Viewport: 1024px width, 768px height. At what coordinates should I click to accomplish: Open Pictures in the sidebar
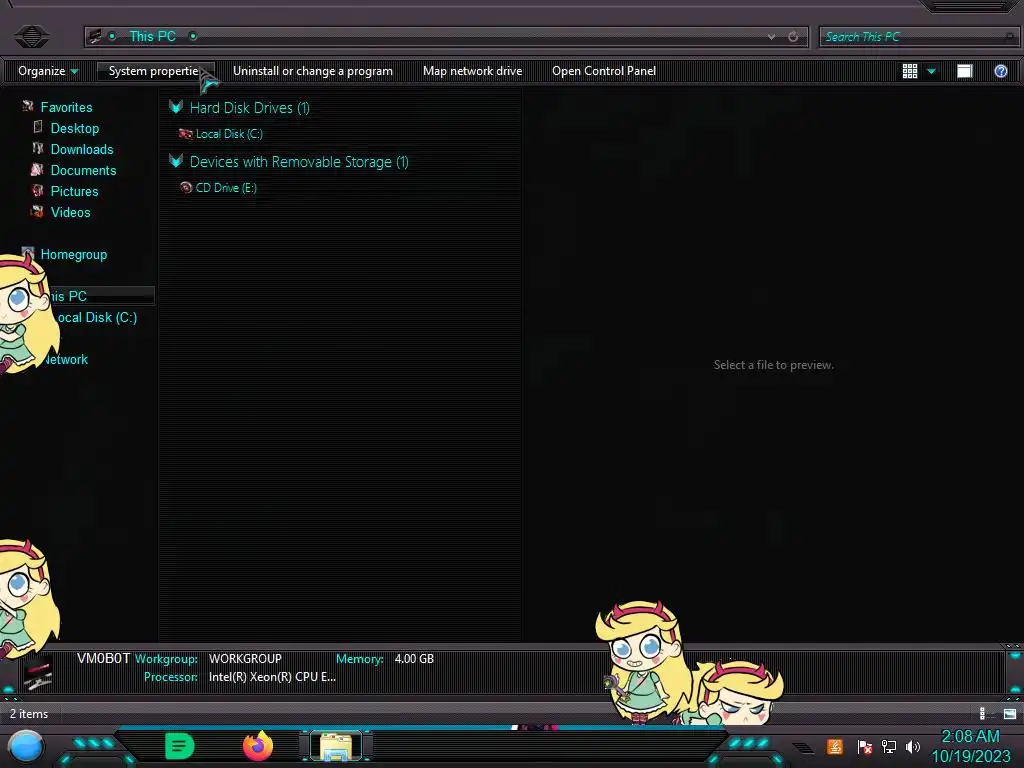pyautogui.click(x=74, y=191)
